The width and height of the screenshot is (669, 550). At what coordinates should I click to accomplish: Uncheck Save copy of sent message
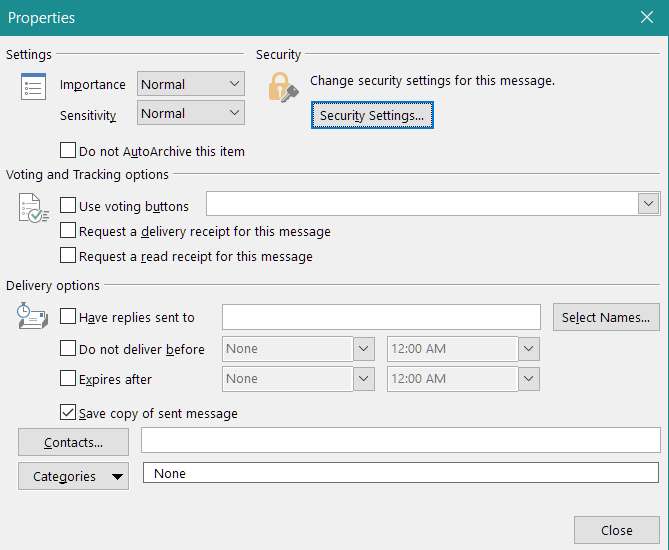click(x=68, y=412)
